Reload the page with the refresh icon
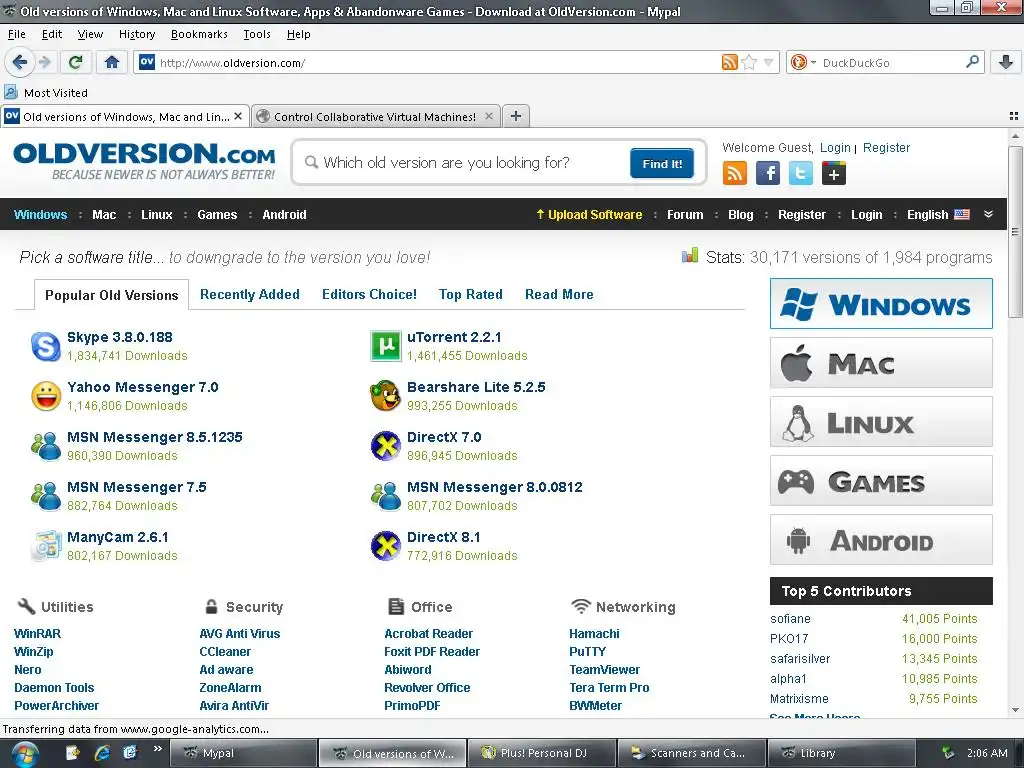The width and height of the screenshot is (1024, 768). [75, 62]
